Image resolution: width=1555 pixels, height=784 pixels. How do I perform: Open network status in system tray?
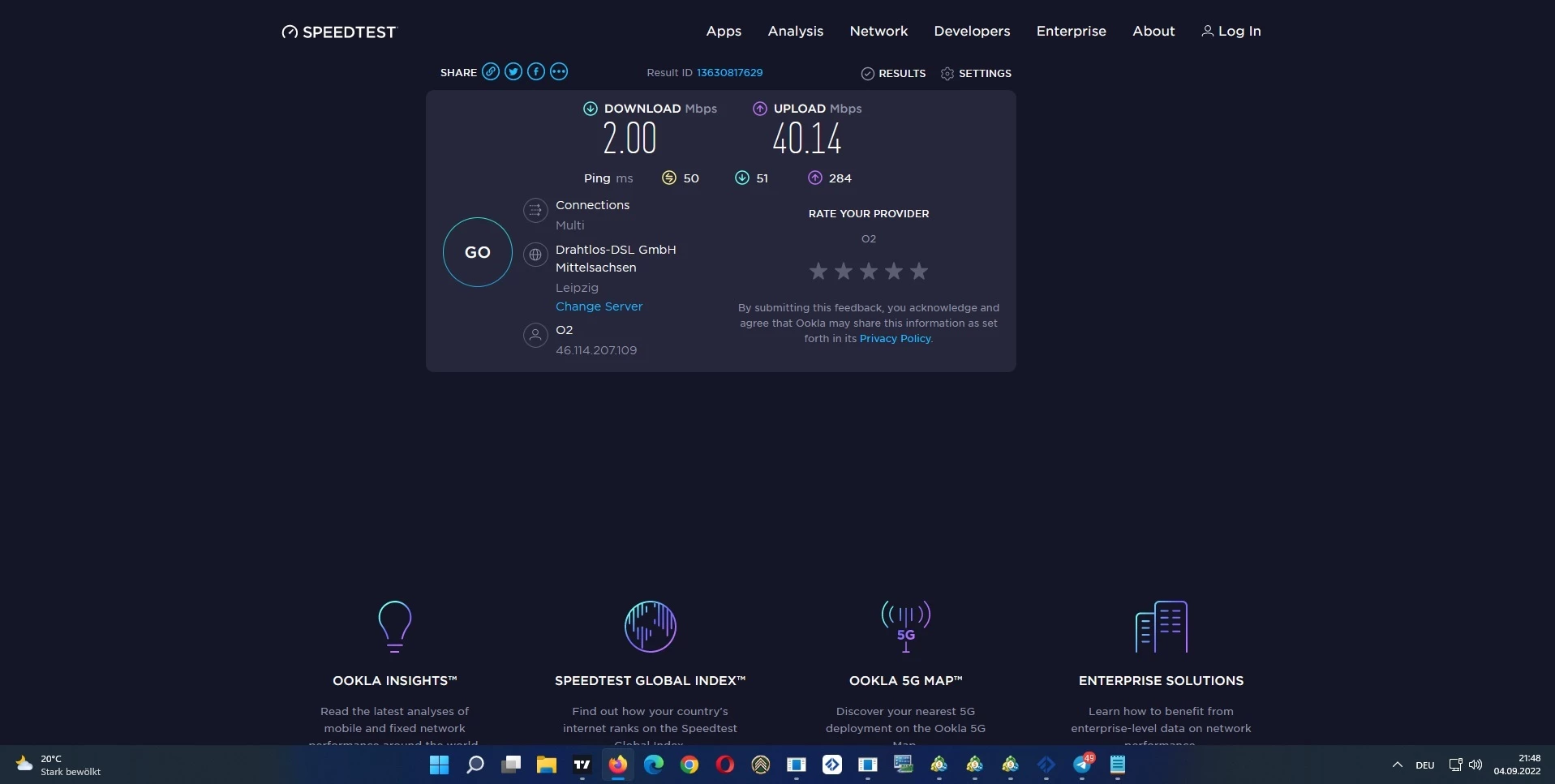(x=1455, y=765)
